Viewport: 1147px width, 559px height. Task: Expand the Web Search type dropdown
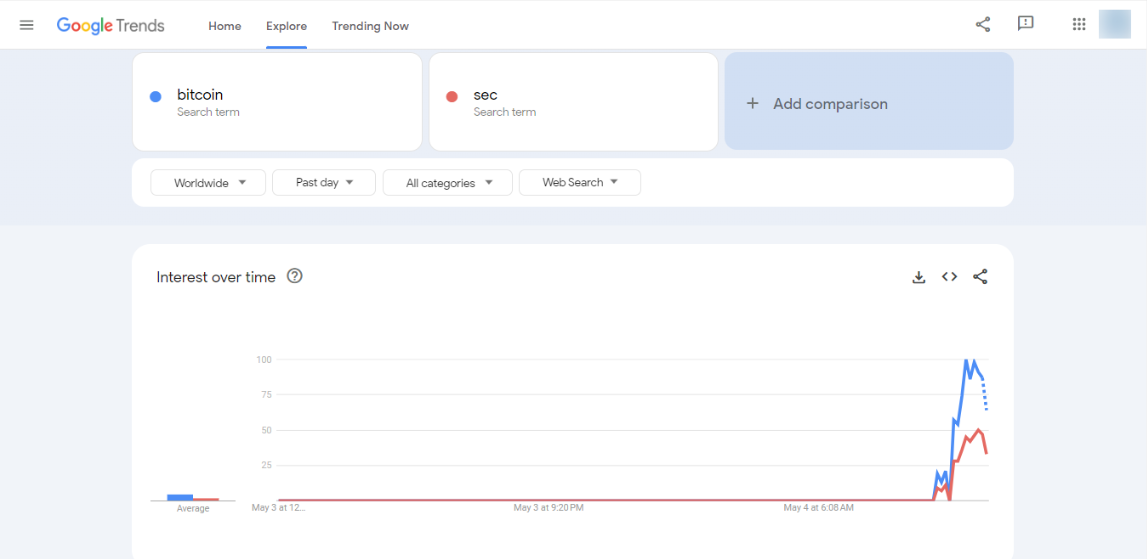coord(579,183)
